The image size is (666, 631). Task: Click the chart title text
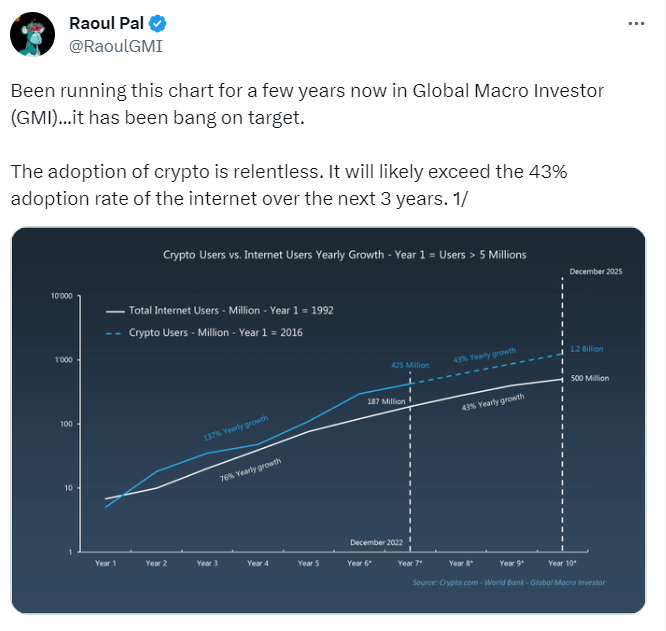click(344, 255)
